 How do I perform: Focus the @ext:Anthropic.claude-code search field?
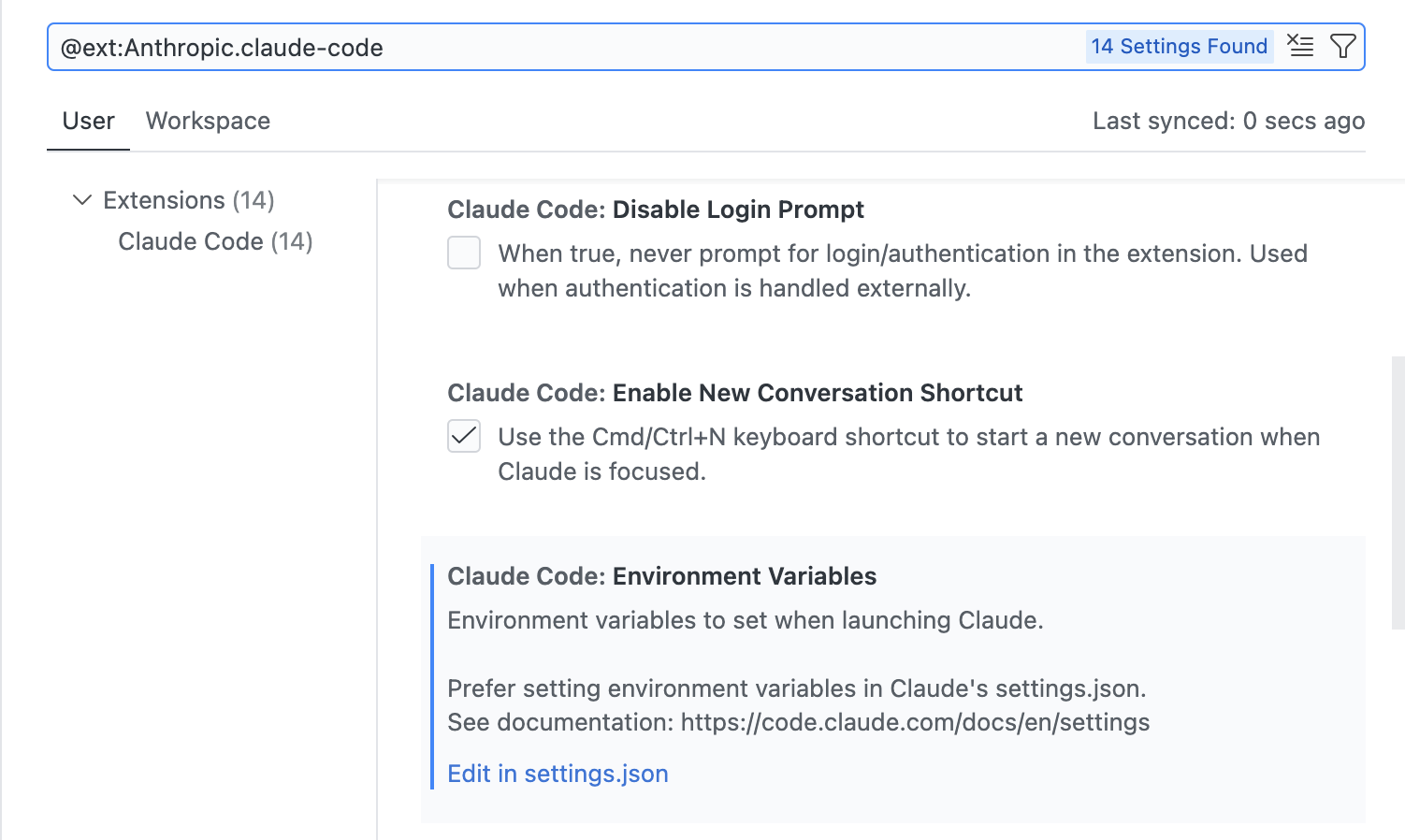[x=561, y=48]
